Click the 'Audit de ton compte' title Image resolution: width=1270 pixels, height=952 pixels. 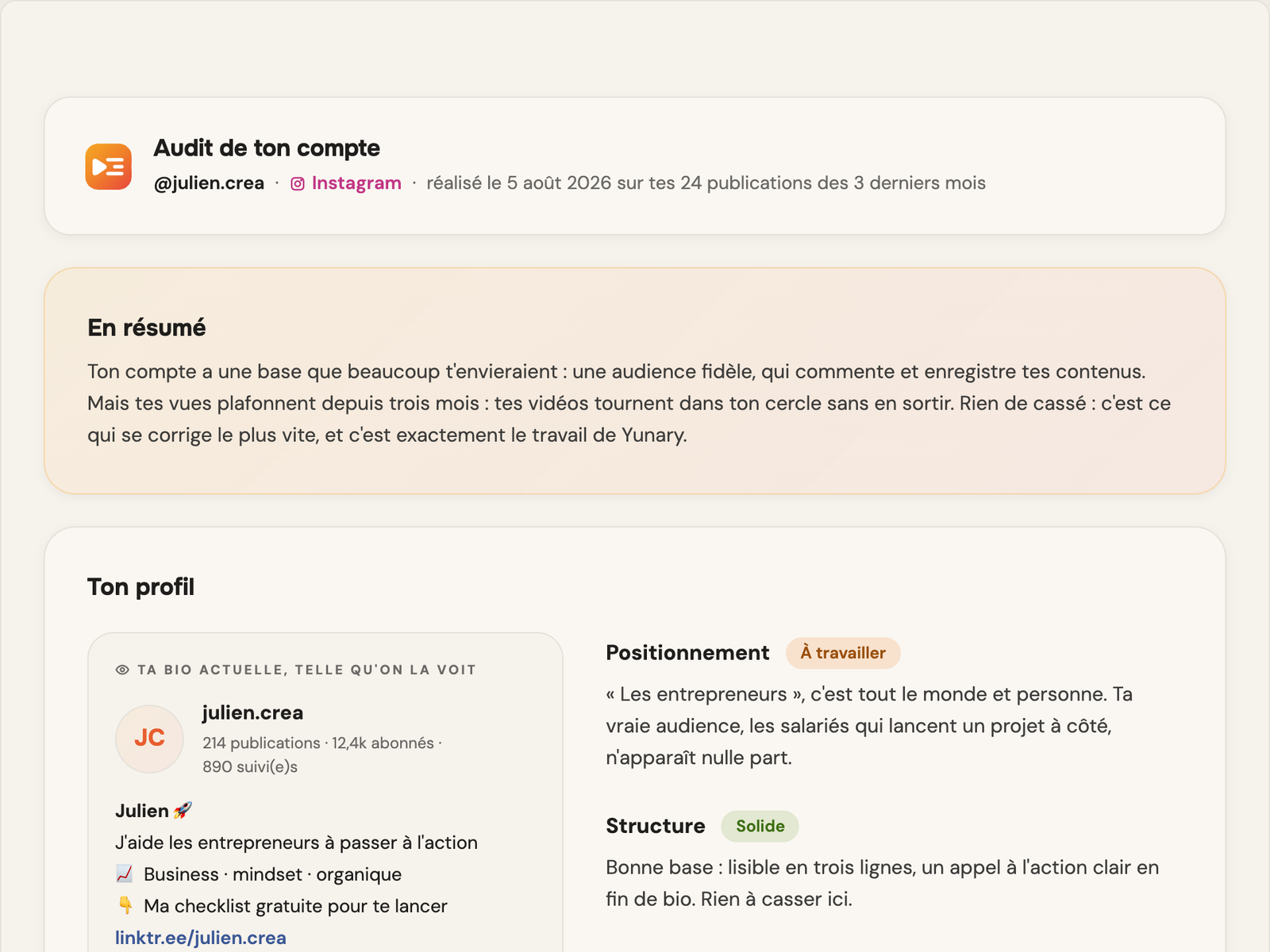coord(267,148)
